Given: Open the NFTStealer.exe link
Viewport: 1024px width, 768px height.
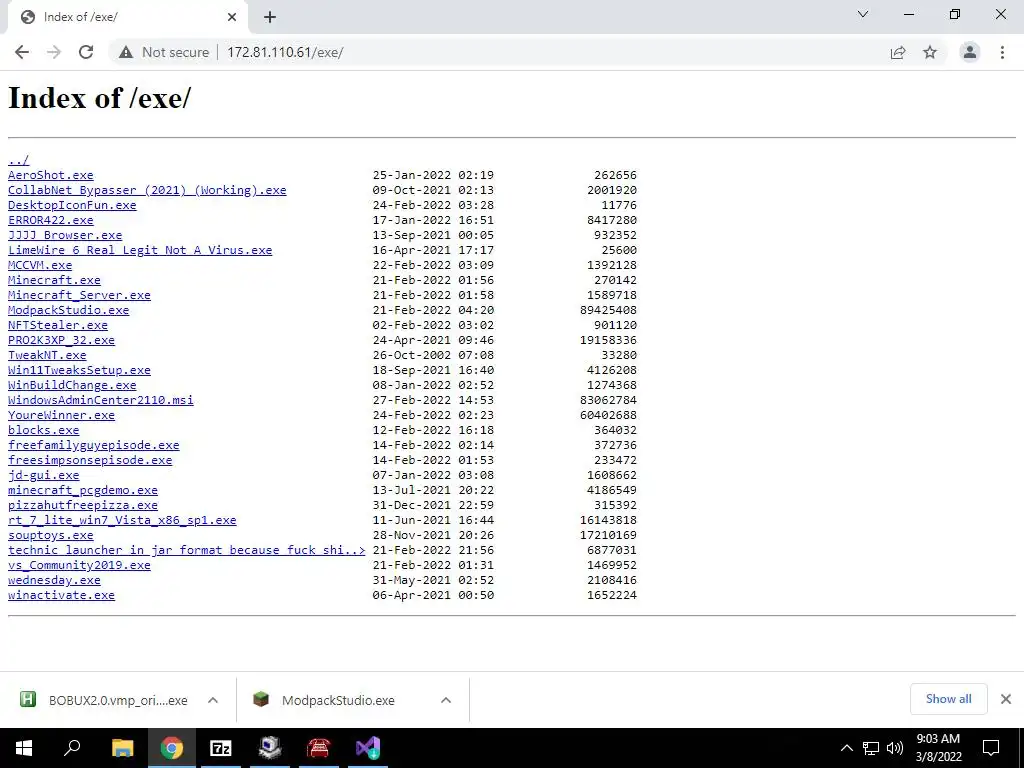Looking at the screenshot, I should (58, 325).
